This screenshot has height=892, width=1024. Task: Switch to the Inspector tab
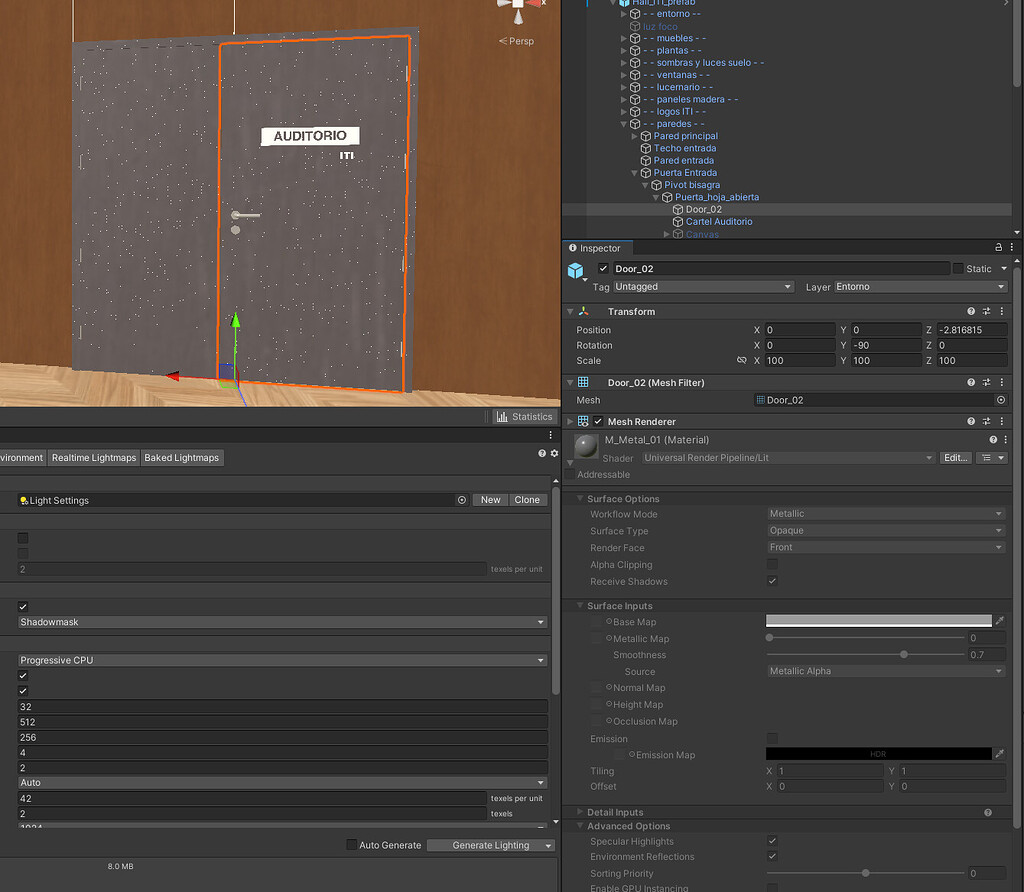(597, 247)
